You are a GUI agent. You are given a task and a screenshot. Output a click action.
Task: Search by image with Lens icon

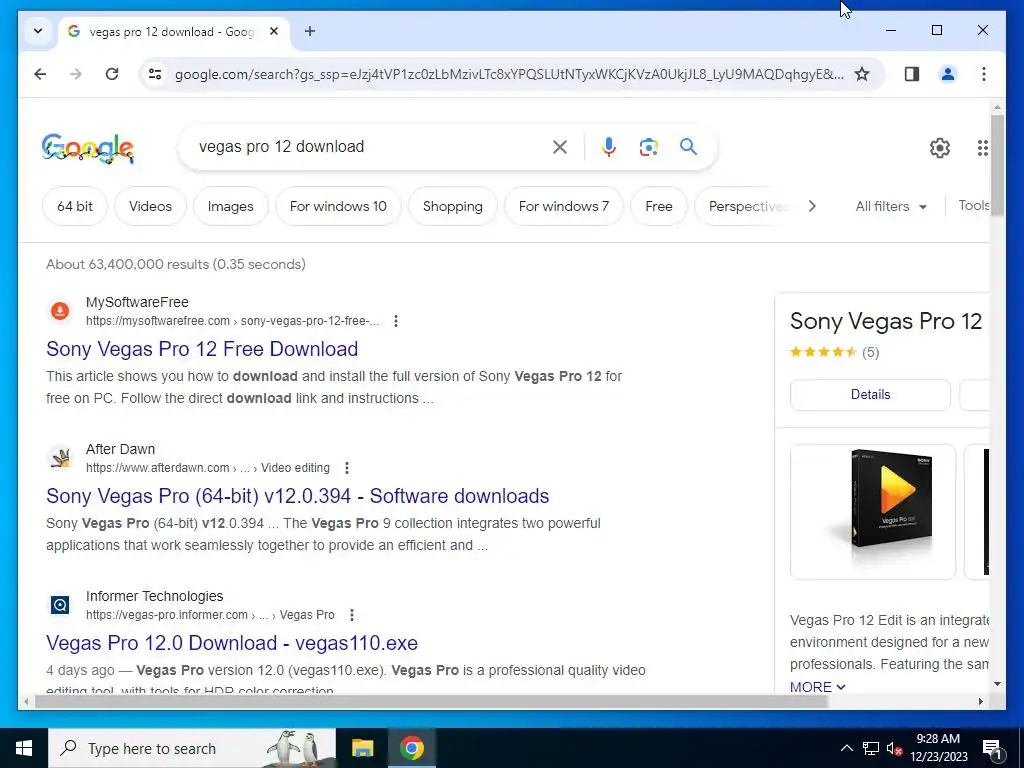pyautogui.click(x=648, y=147)
